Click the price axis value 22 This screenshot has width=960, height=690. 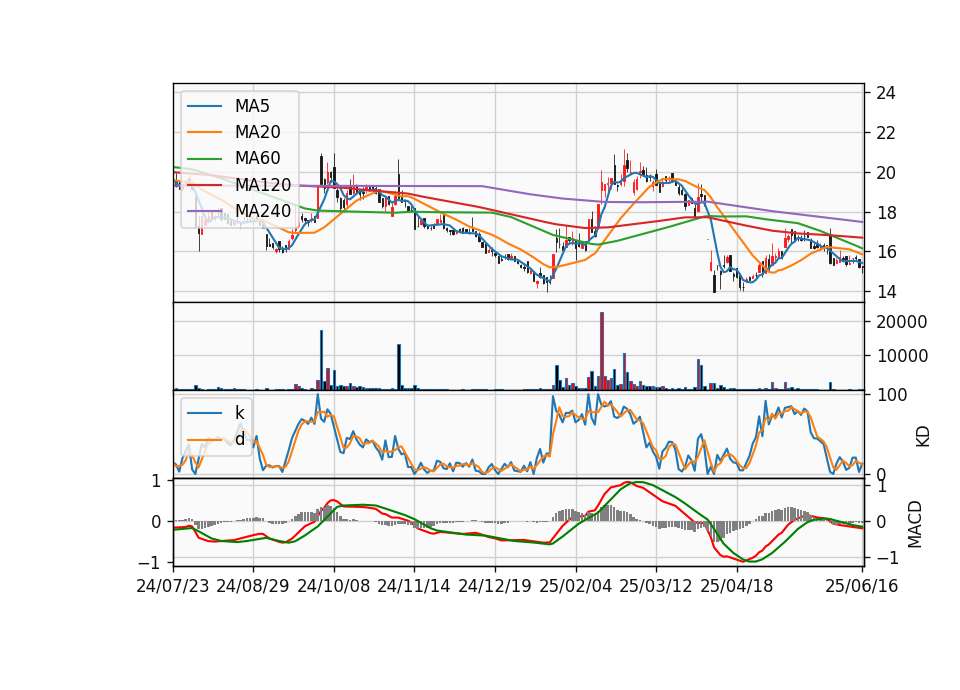tap(885, 133)
